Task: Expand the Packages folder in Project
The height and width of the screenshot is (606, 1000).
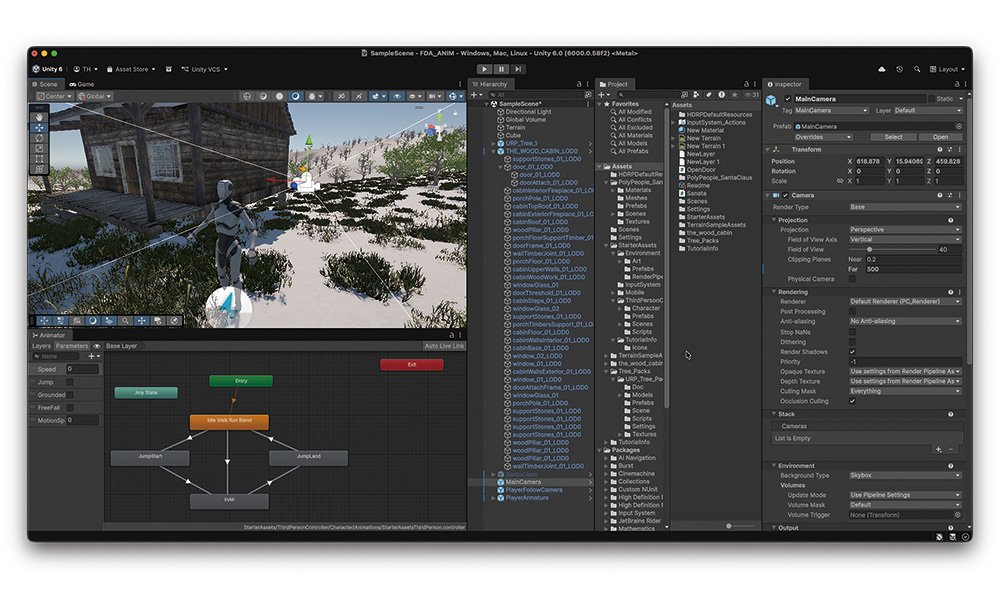Action: (599, 450)
